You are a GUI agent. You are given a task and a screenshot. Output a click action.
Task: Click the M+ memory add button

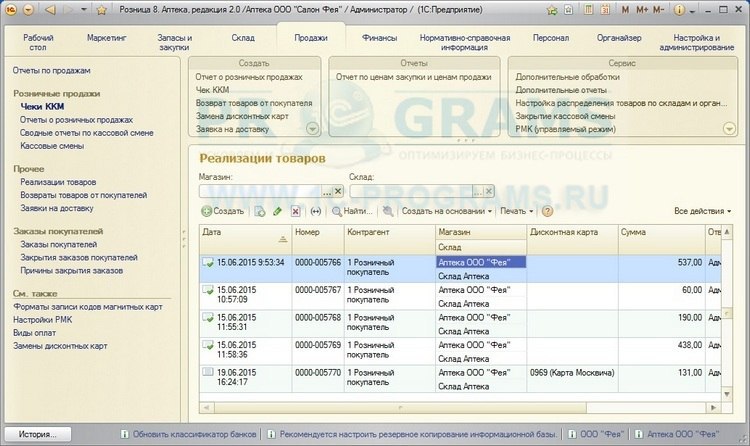pyautogui.click(x=642, y=10)
